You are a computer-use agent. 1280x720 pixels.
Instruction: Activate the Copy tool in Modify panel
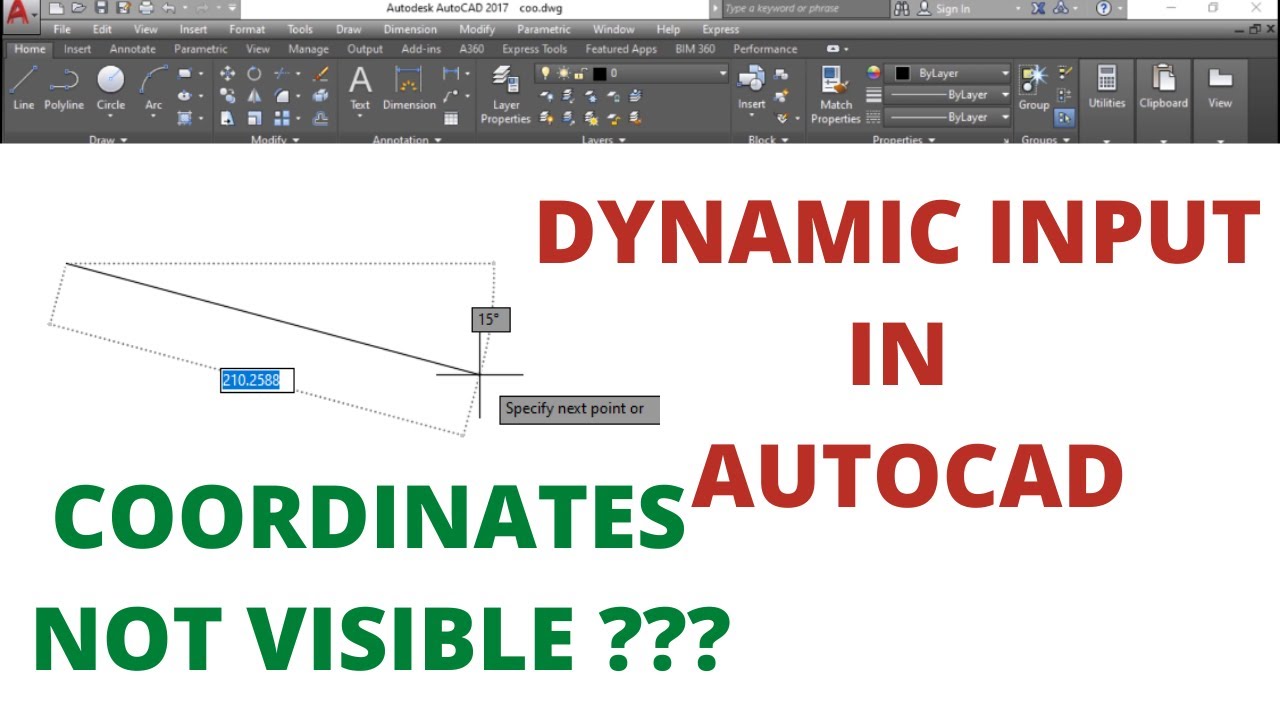pyautogui.click(x=228, y=96)
